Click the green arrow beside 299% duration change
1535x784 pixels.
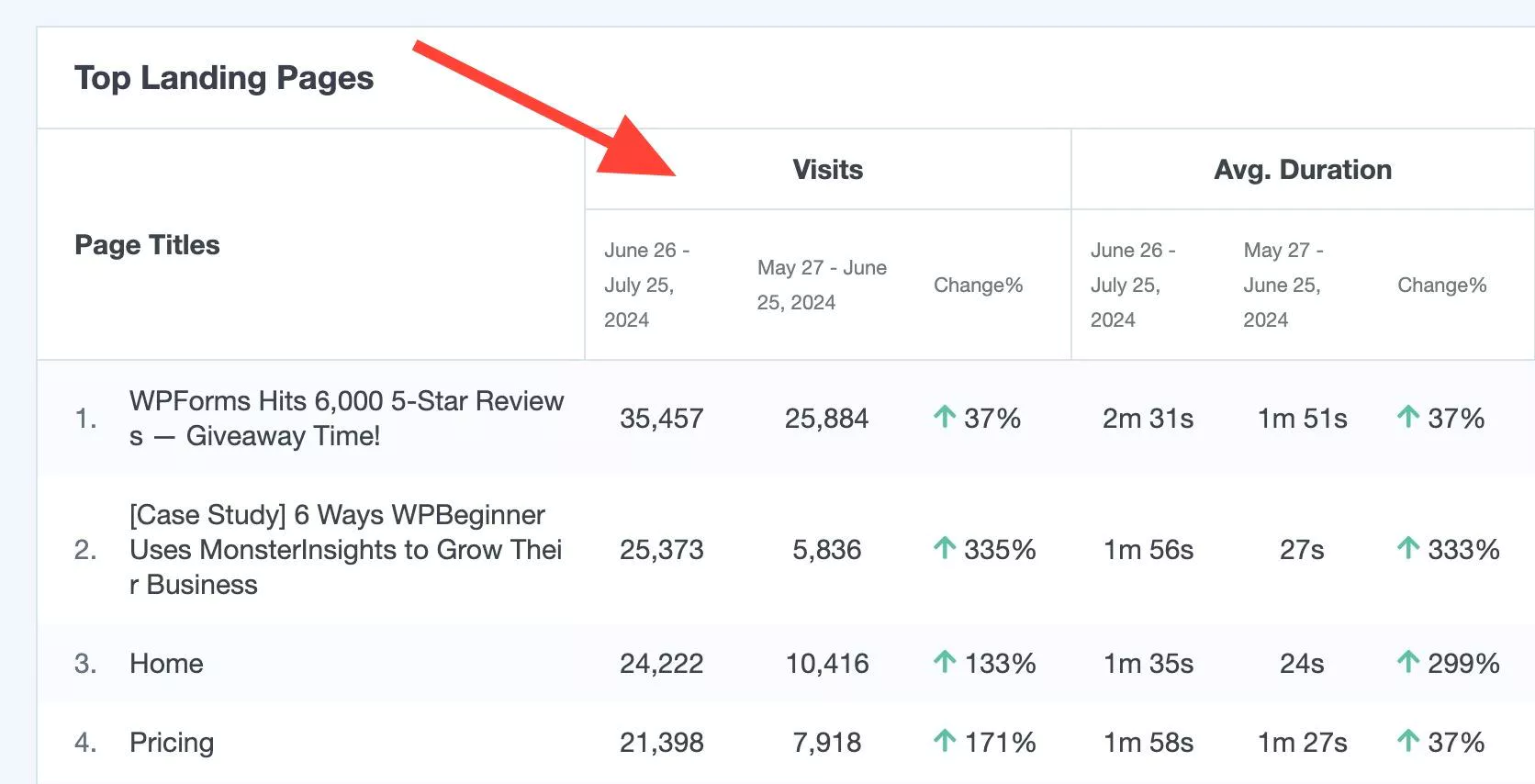pos(1408,662)
